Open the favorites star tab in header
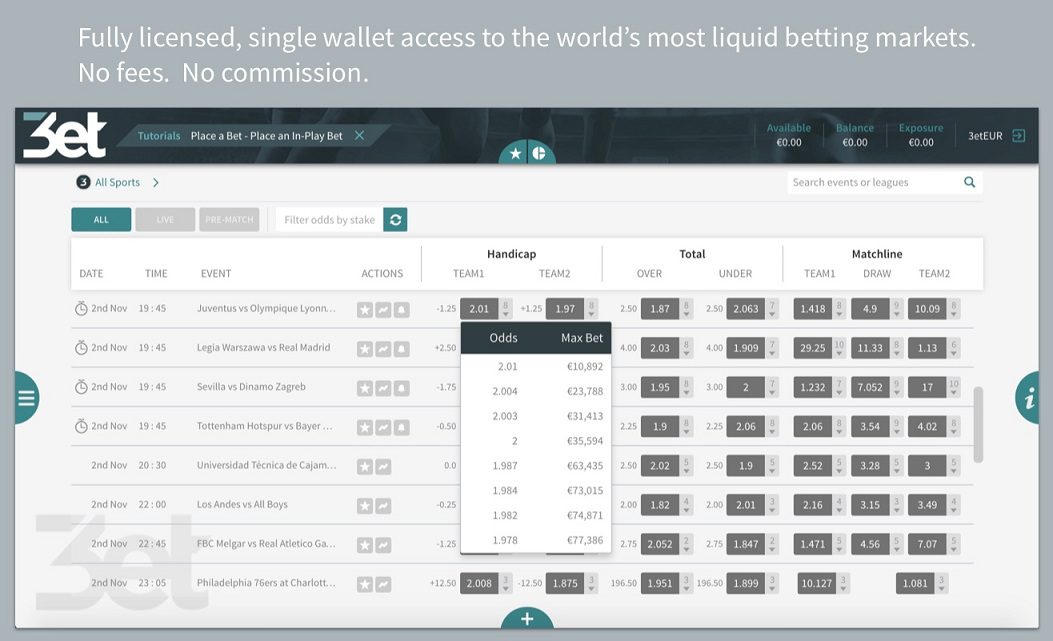 click(514, 154)
